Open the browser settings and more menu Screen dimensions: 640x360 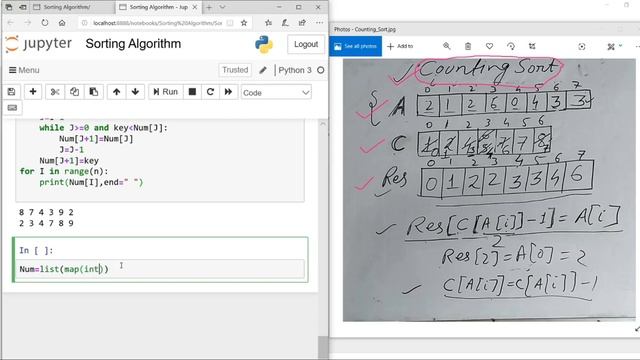pos(319,23)
